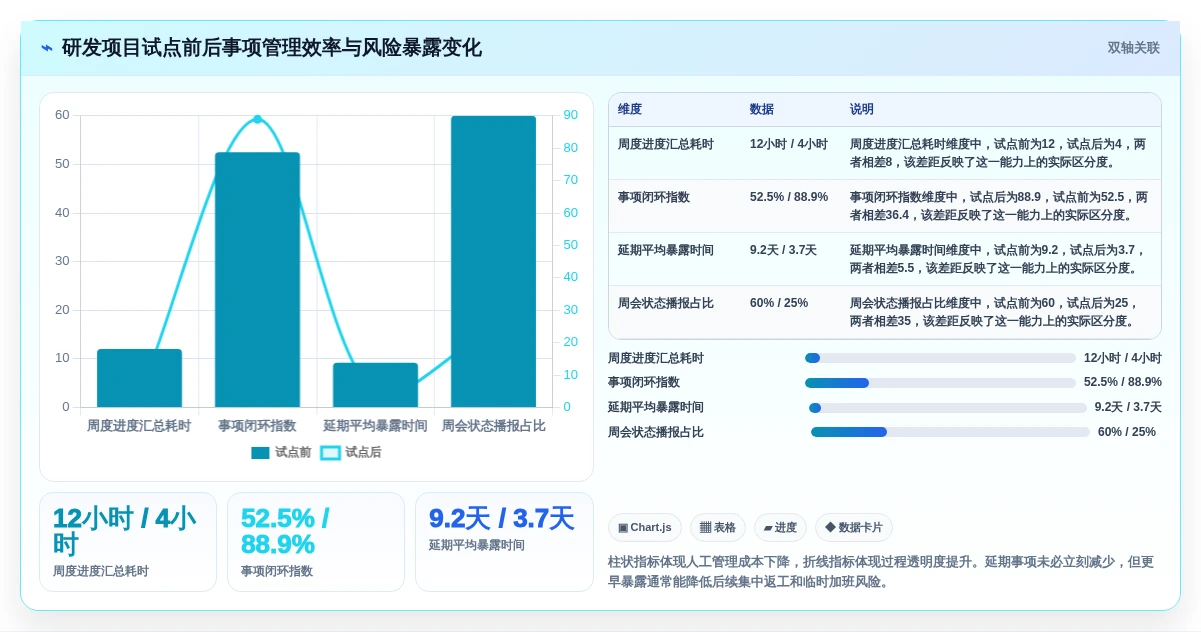This screenshot has width=1201, height=632.
Task: Click the 周度进度汇总耗时 bar in the chart
Action: pos(139,378)
